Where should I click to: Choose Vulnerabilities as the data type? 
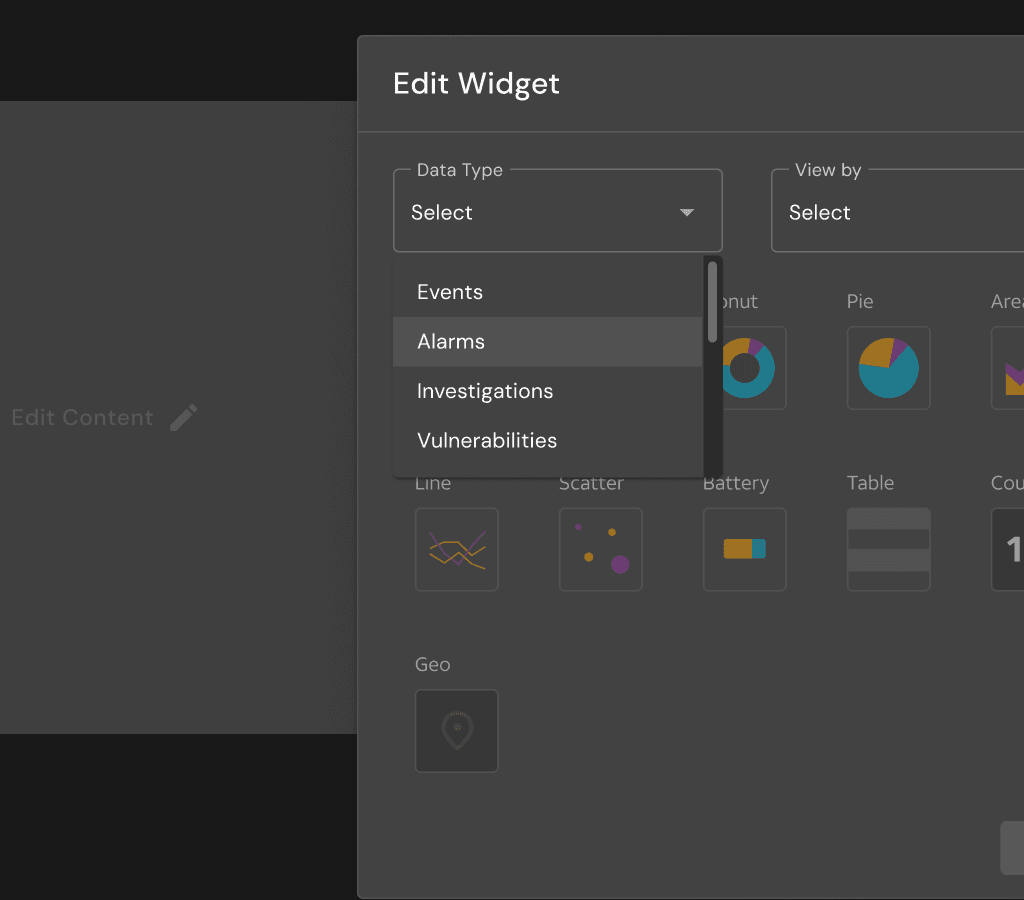click(x=487, y=440)
